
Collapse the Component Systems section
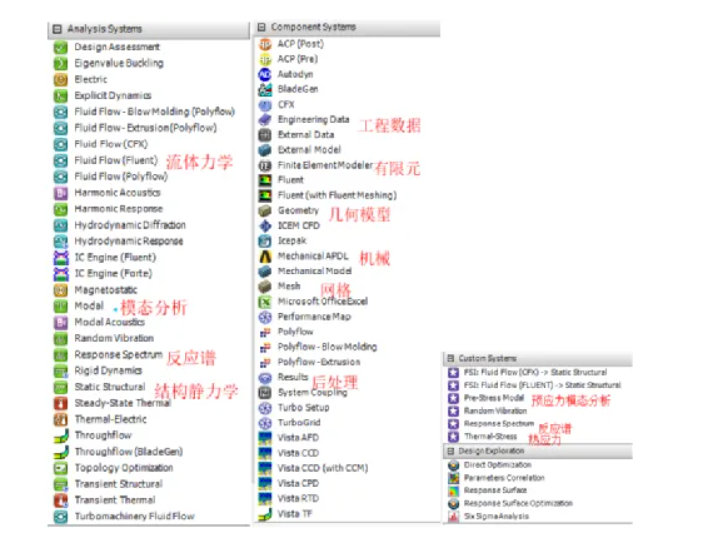click(x=261, y=27)
